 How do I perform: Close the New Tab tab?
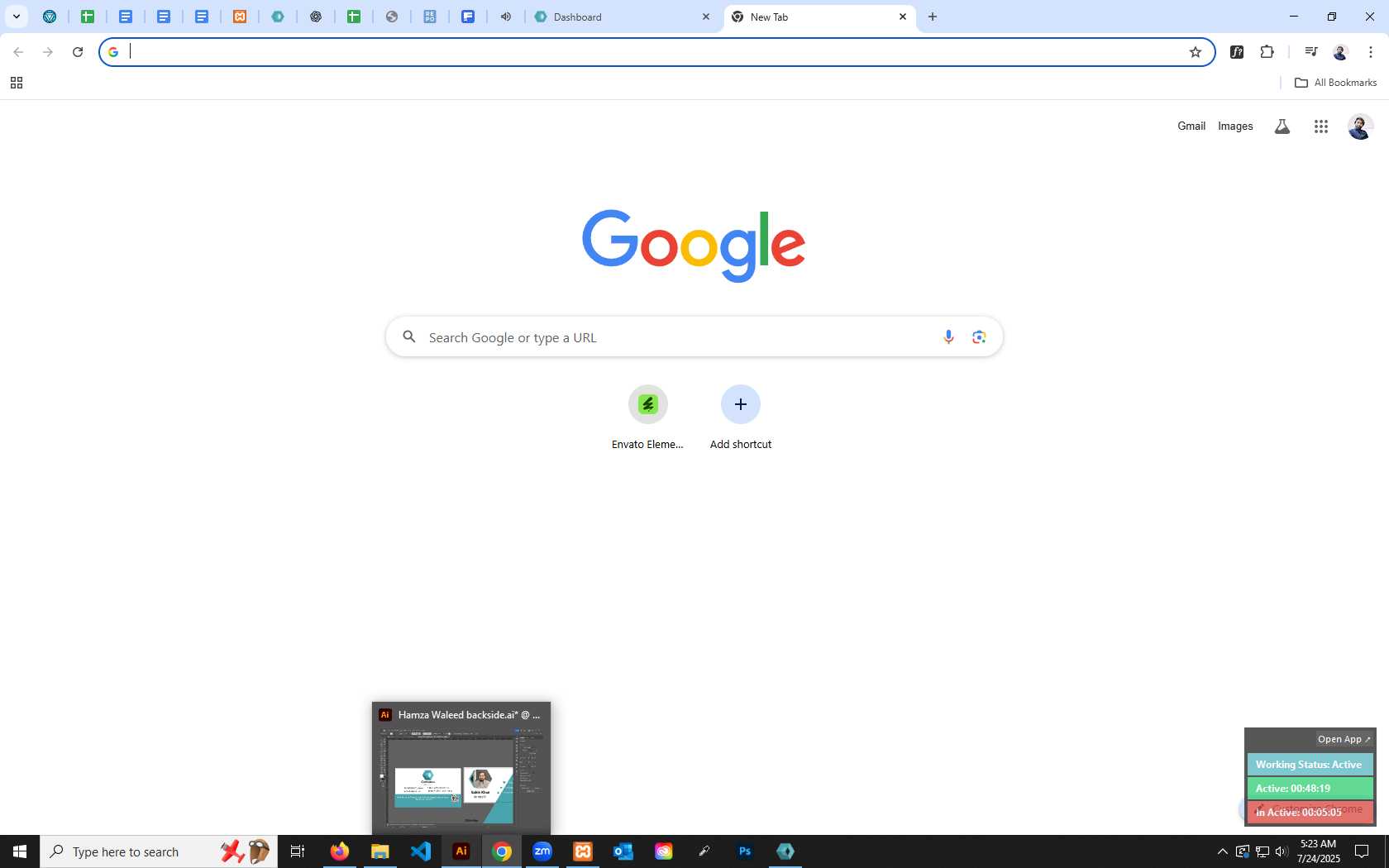903,17
